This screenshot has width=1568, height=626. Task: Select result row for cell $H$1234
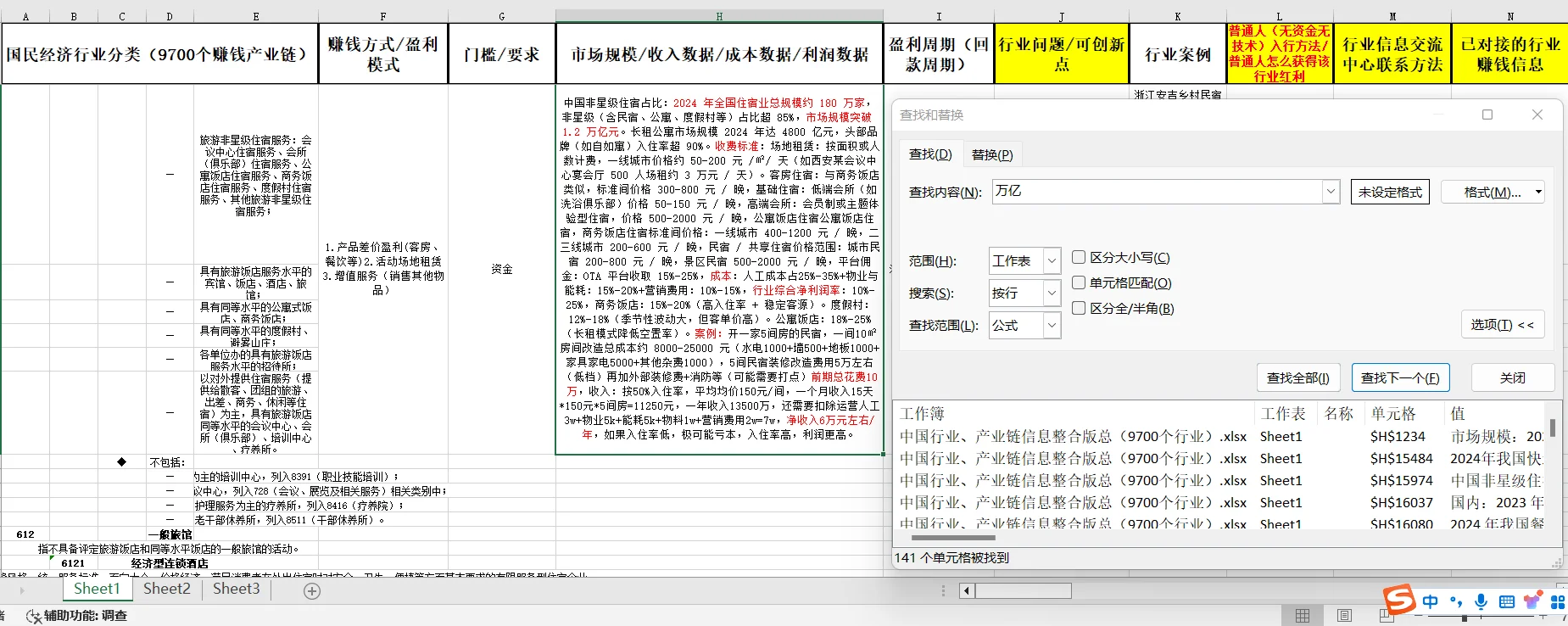click(x=1221, y=437)
